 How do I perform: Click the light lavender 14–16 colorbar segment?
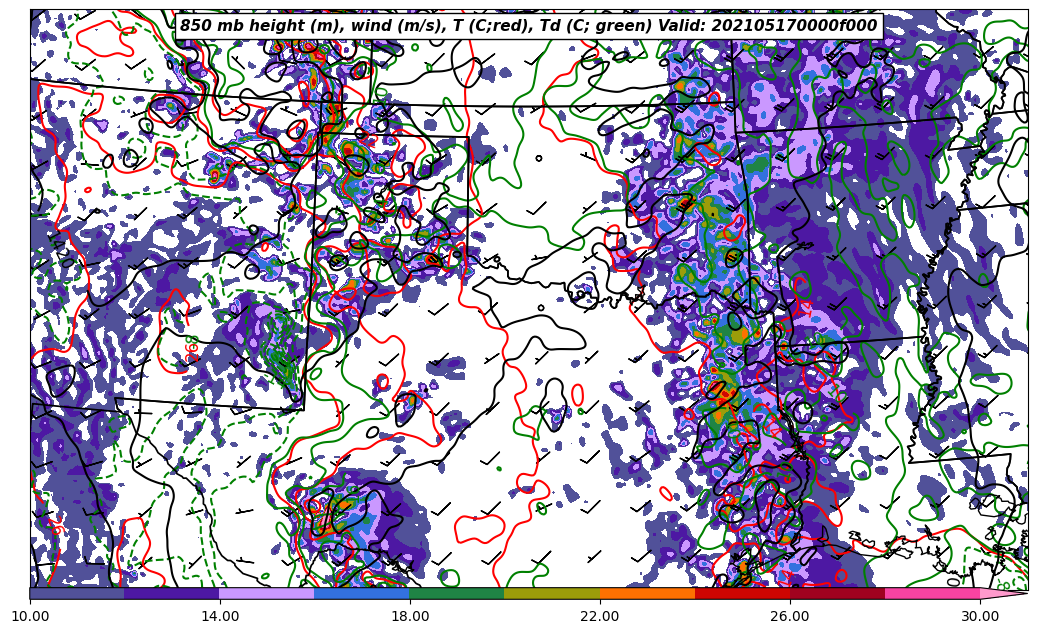[x=266, y=593]
